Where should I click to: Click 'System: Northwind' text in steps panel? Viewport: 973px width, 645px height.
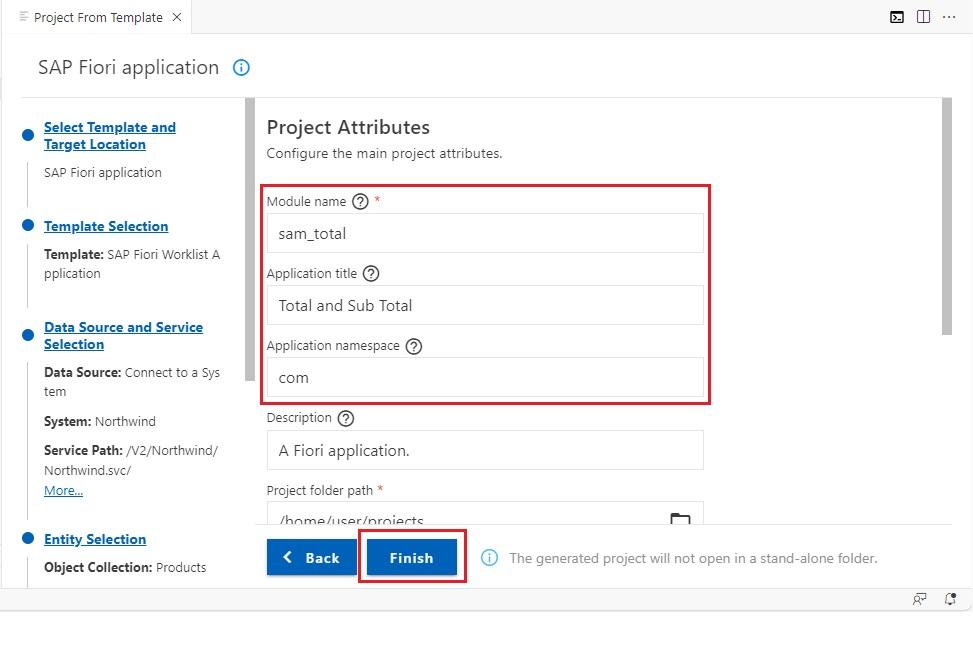[x=100, y=422]
